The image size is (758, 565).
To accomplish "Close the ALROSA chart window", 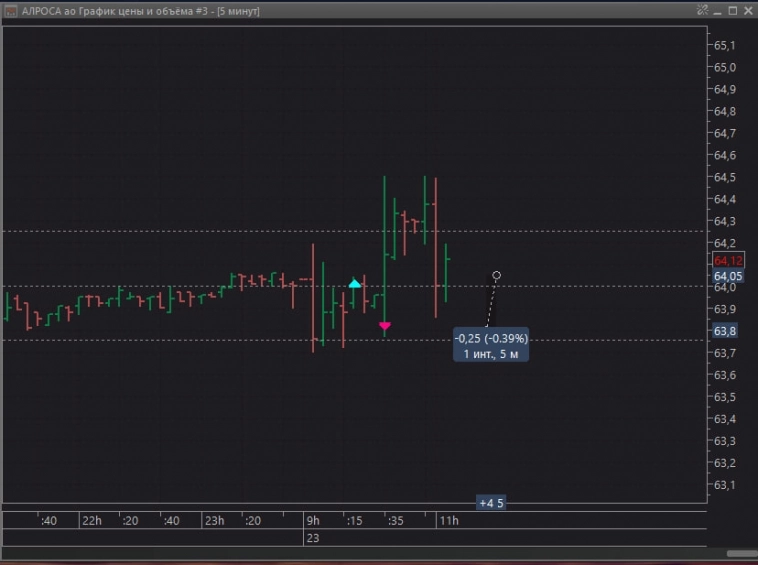I will click(746, 9).
